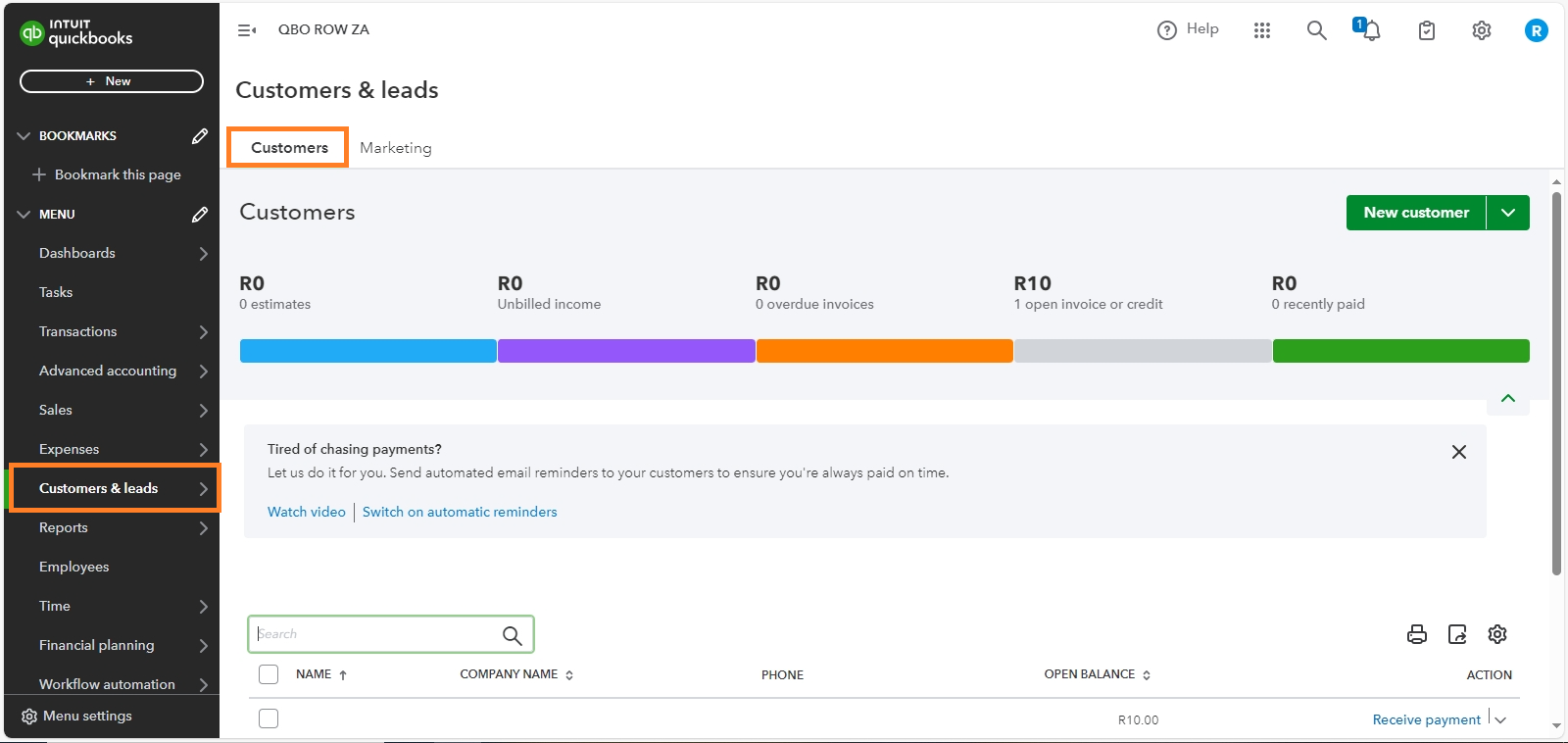The height and width of the screenshot is (743, 1568).
Task: Expand the Sales submenu arrow
Action: pos(203,411)
